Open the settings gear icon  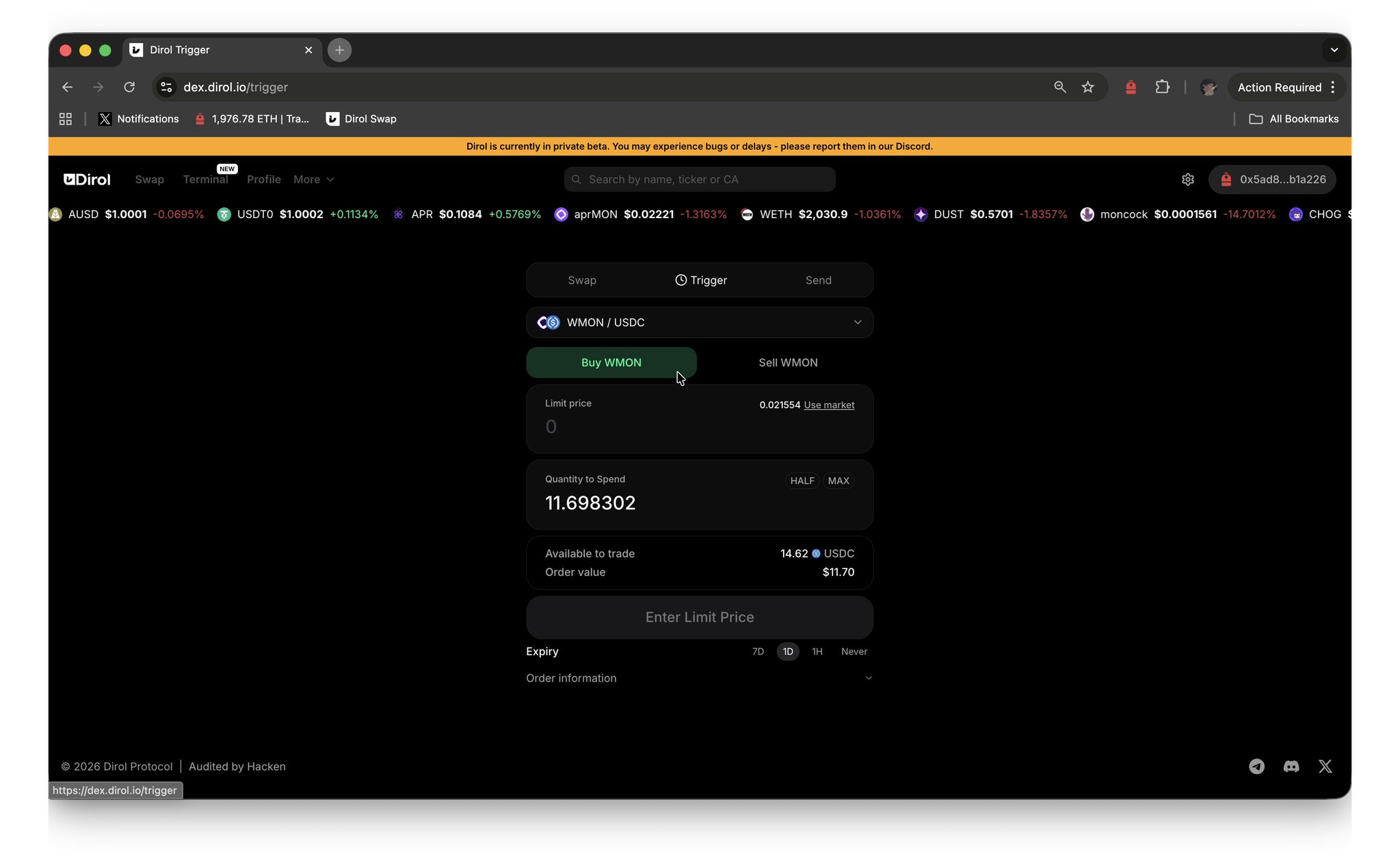(1187, 179)
